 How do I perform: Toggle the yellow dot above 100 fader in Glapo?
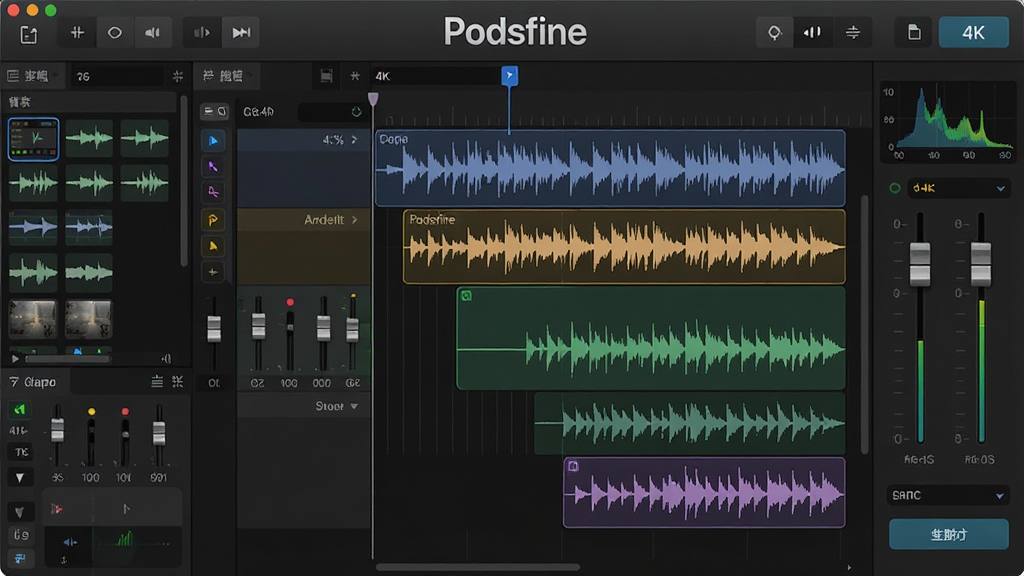91,412
